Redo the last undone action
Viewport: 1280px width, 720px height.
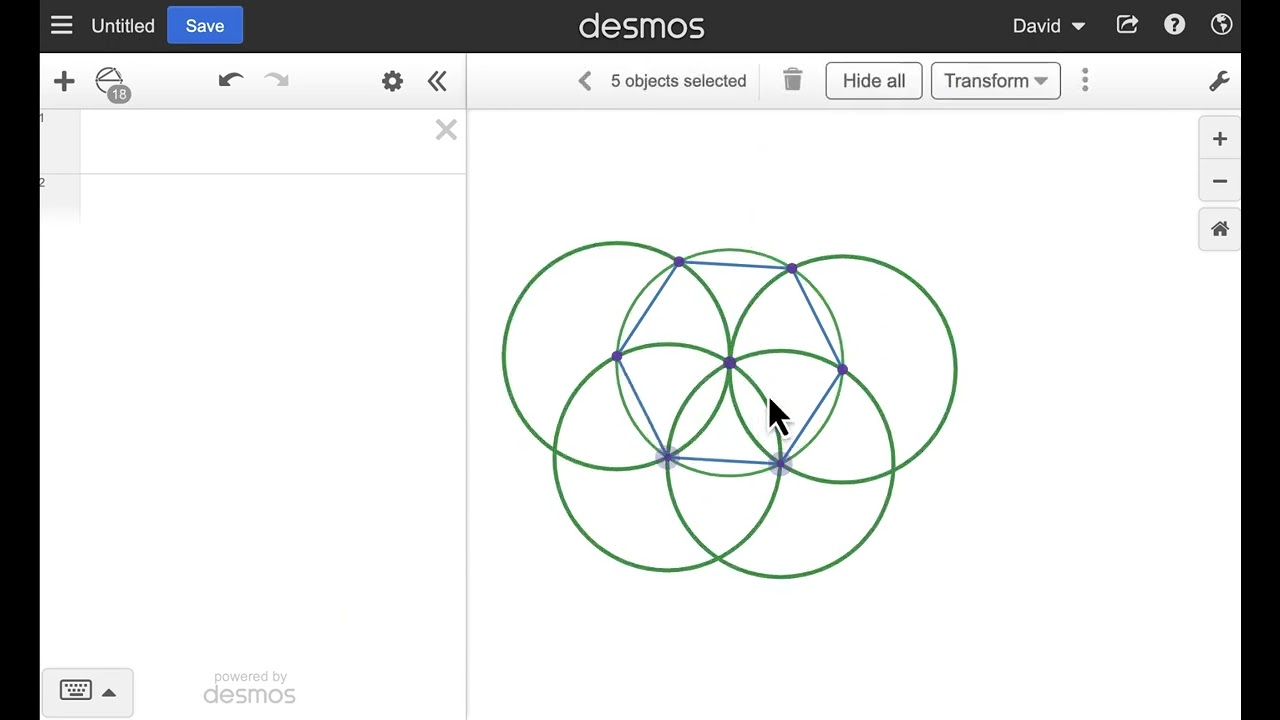[276, 81]
